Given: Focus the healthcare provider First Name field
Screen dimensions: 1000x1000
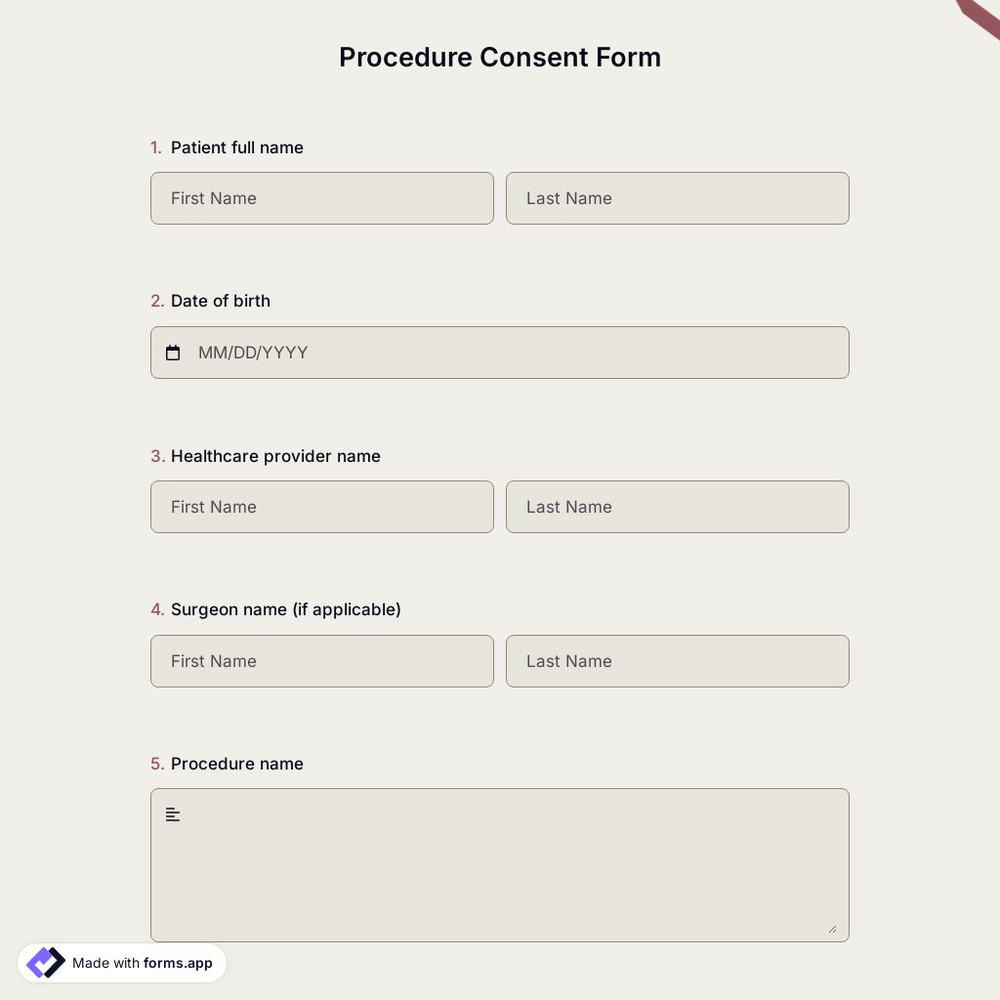Looking at the screenshot, I should 322,507.
